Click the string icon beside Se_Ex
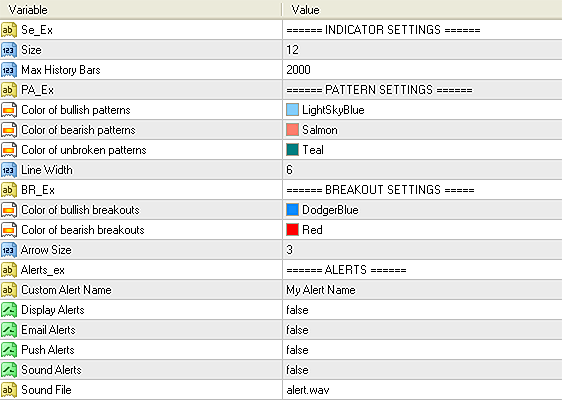Viewport: 562px width, 404px height. click(x=9, y=30)
